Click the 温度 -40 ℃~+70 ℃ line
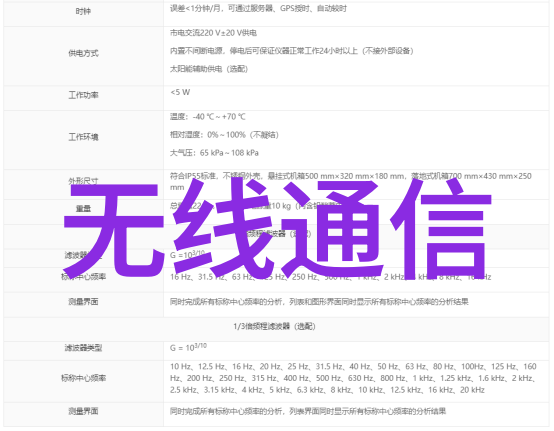The width and height of the screenshot is (554, 431). pyautogui.click(x=208, y=117)
